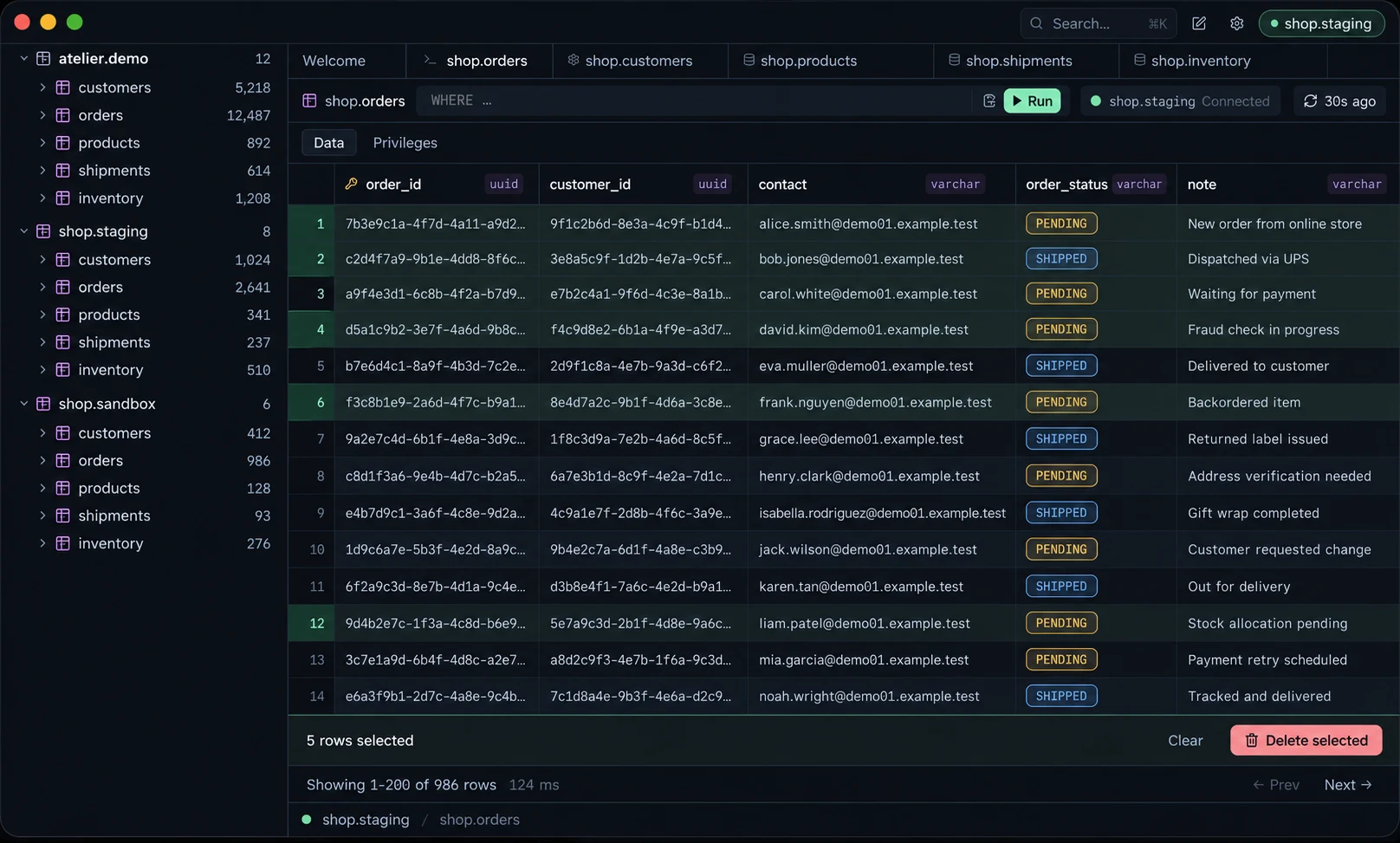Click the compose/edit icon next to search
Viewport: 1400px width, 843px height.
(1199, 23)
